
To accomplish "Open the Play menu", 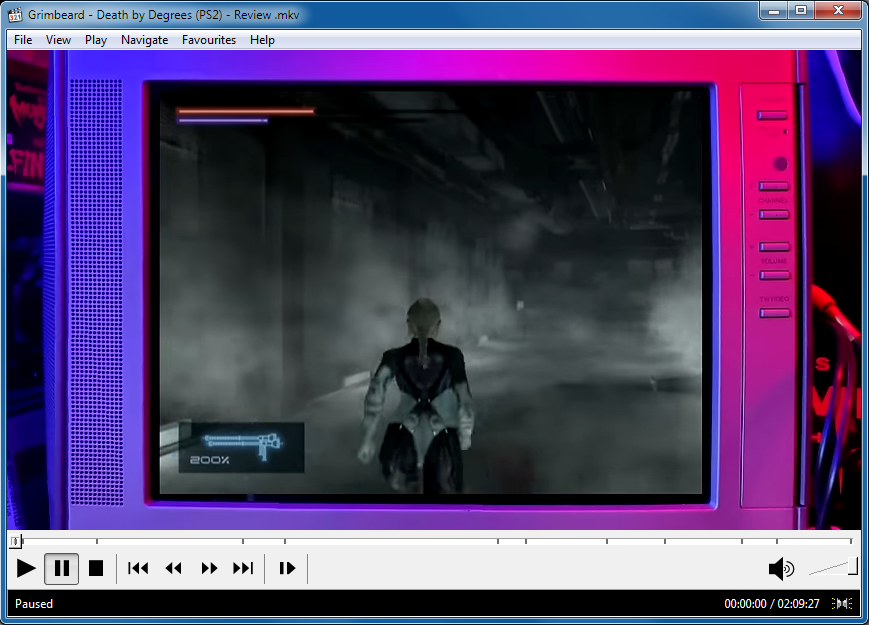I will click(96, 40).
